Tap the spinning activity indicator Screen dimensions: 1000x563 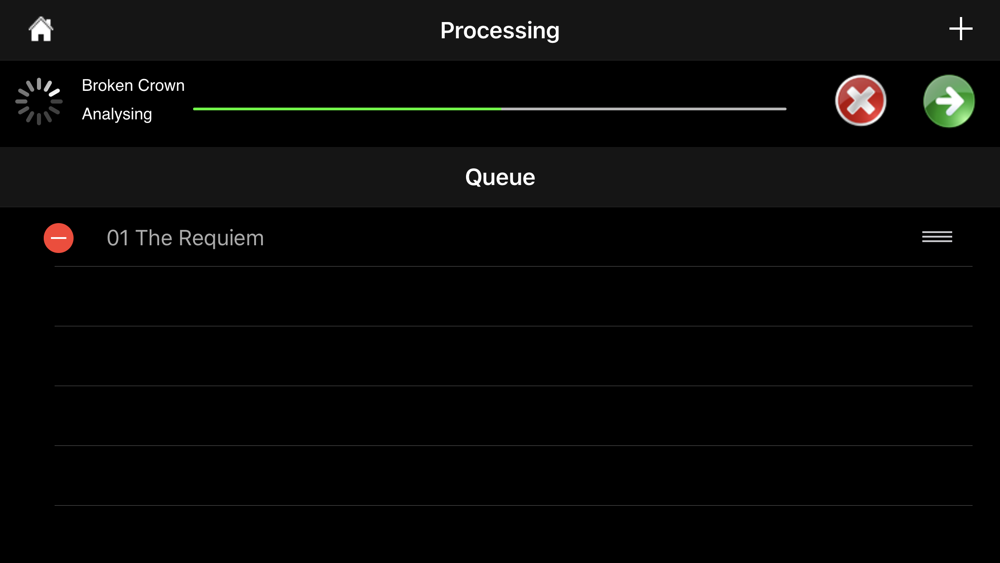click(39, 101)
